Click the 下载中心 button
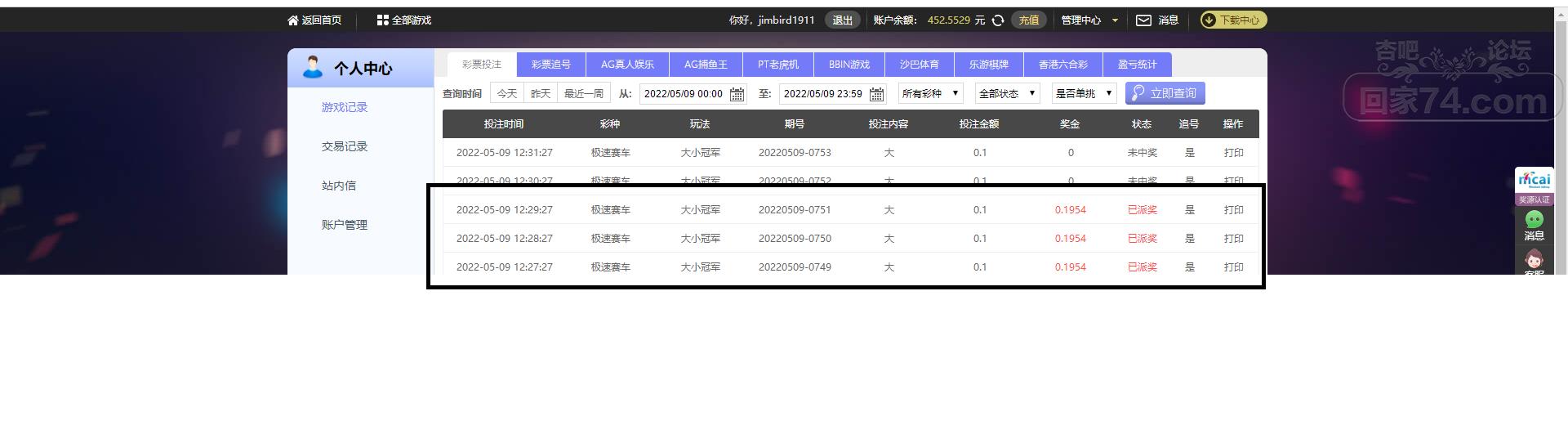1568x448 pixels. pyautogui.click(x=1233, y=20)
